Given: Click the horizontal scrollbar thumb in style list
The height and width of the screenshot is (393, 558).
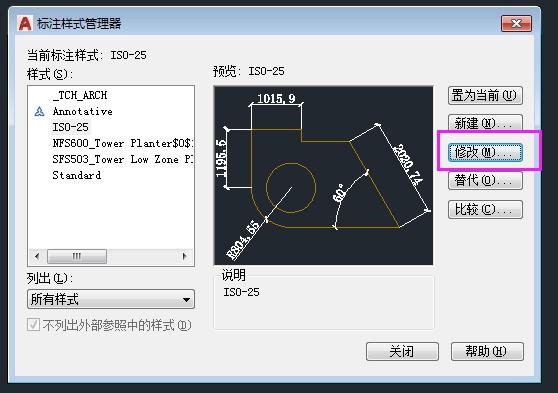Looking at the screenshot, I should point(77,256).
